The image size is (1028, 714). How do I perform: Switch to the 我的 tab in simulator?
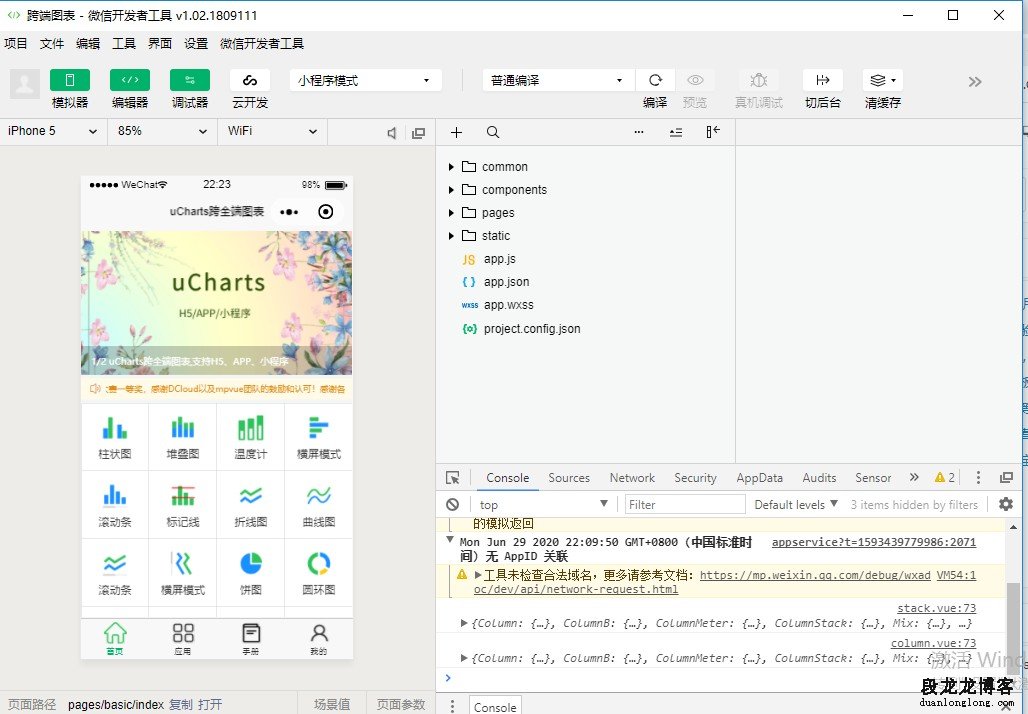[x=319, y=639]
